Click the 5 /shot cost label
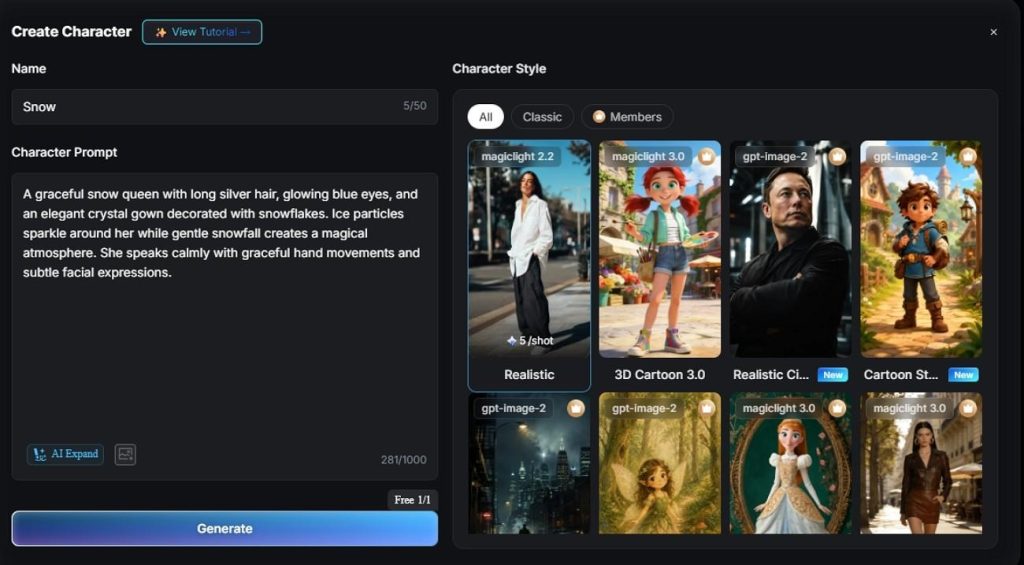This screenshot has height=565, width=1024. 530,340
